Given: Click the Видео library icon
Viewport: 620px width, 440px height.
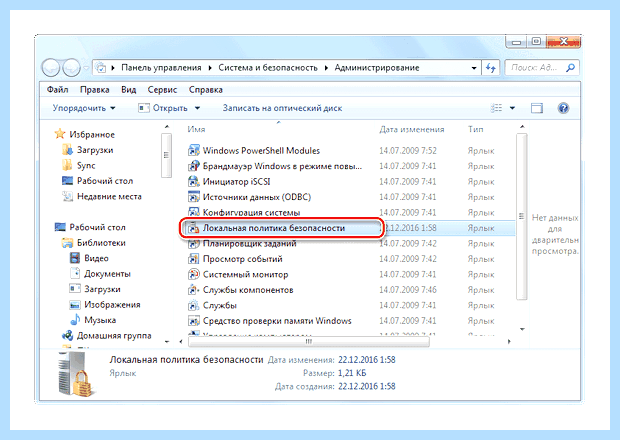Looking at the screenshot, I should pos(75,258).
